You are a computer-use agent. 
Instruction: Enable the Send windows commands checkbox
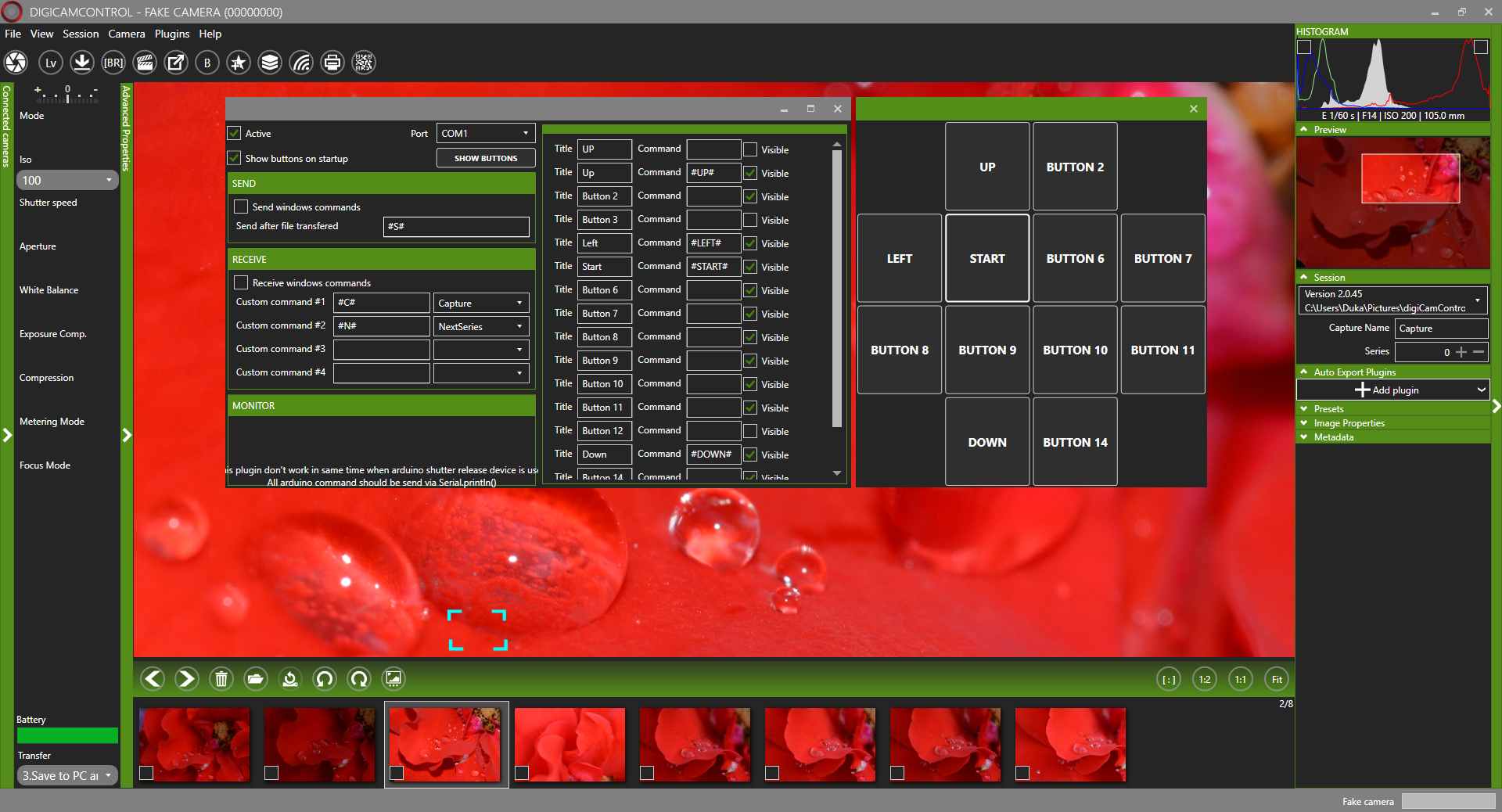pyautogui.click(x=241, y=207)
